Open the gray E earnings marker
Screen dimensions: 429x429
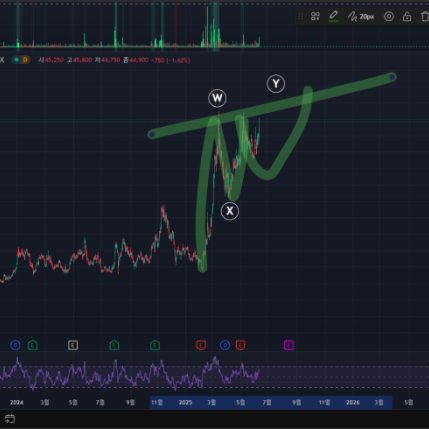click(73, 345)
